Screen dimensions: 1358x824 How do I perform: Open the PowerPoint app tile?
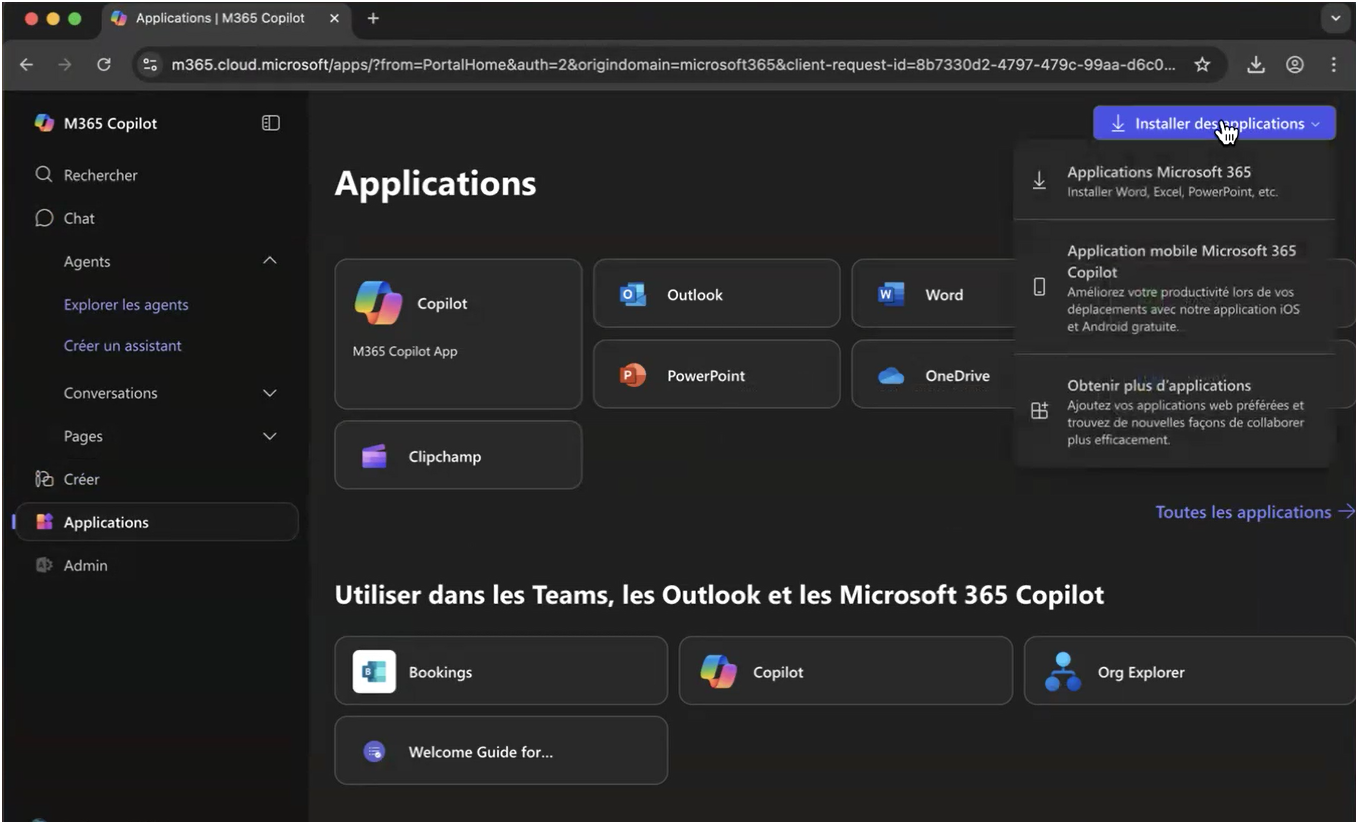[x=716, y=375]
